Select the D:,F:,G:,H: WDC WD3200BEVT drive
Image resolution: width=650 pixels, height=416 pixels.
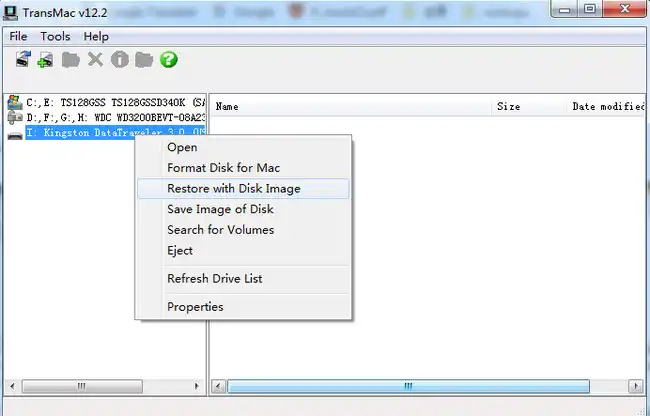pyautogui.click(x=116, y=118)
